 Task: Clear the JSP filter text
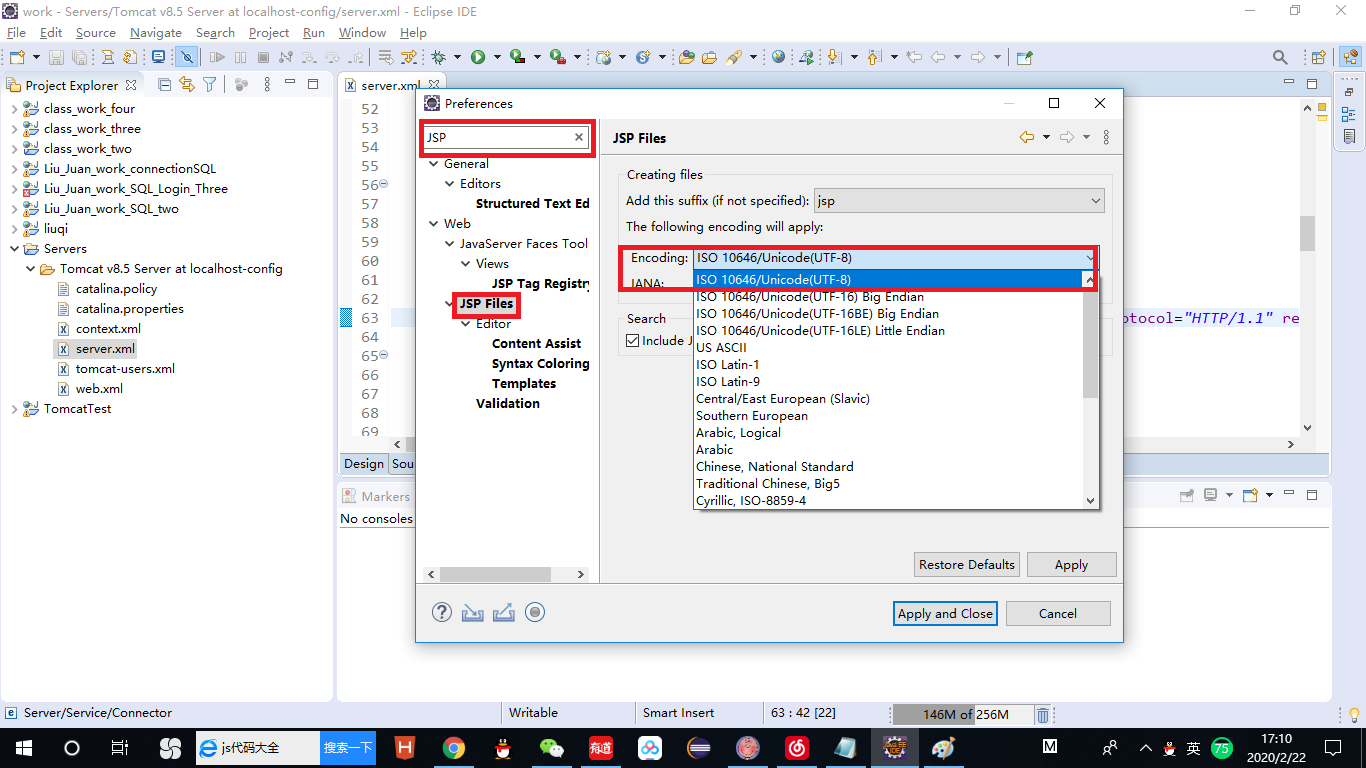579,138
